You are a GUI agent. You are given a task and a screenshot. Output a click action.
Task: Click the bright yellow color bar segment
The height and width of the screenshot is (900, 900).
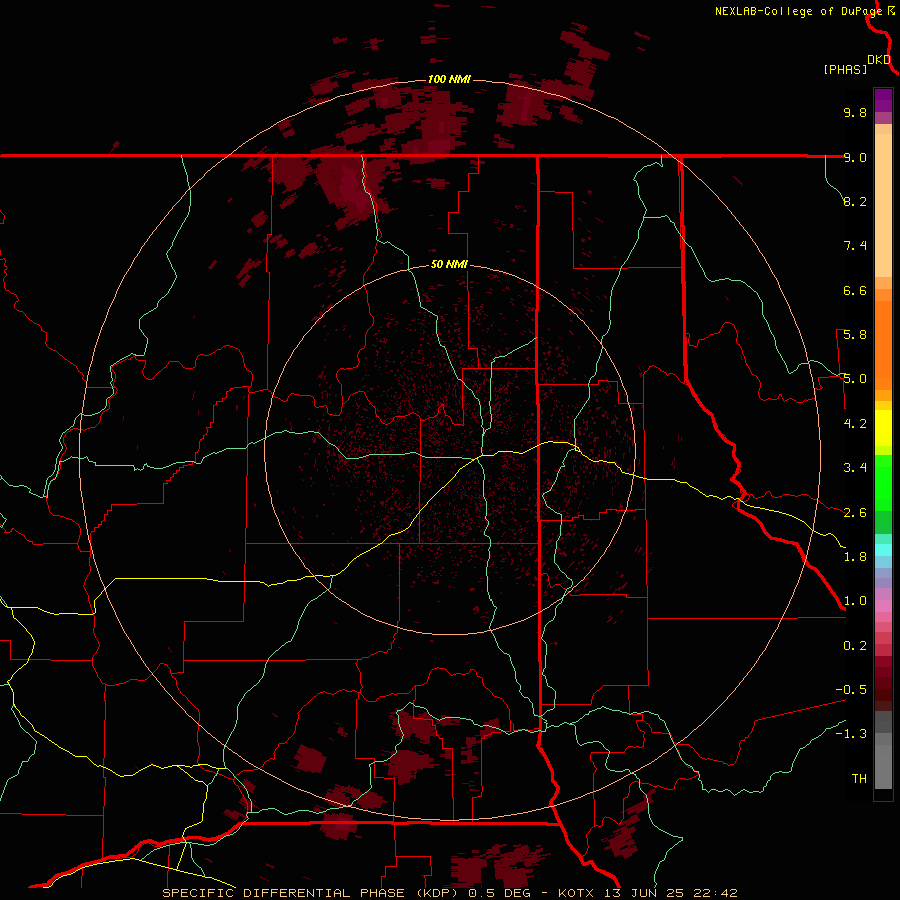(883, 428)
